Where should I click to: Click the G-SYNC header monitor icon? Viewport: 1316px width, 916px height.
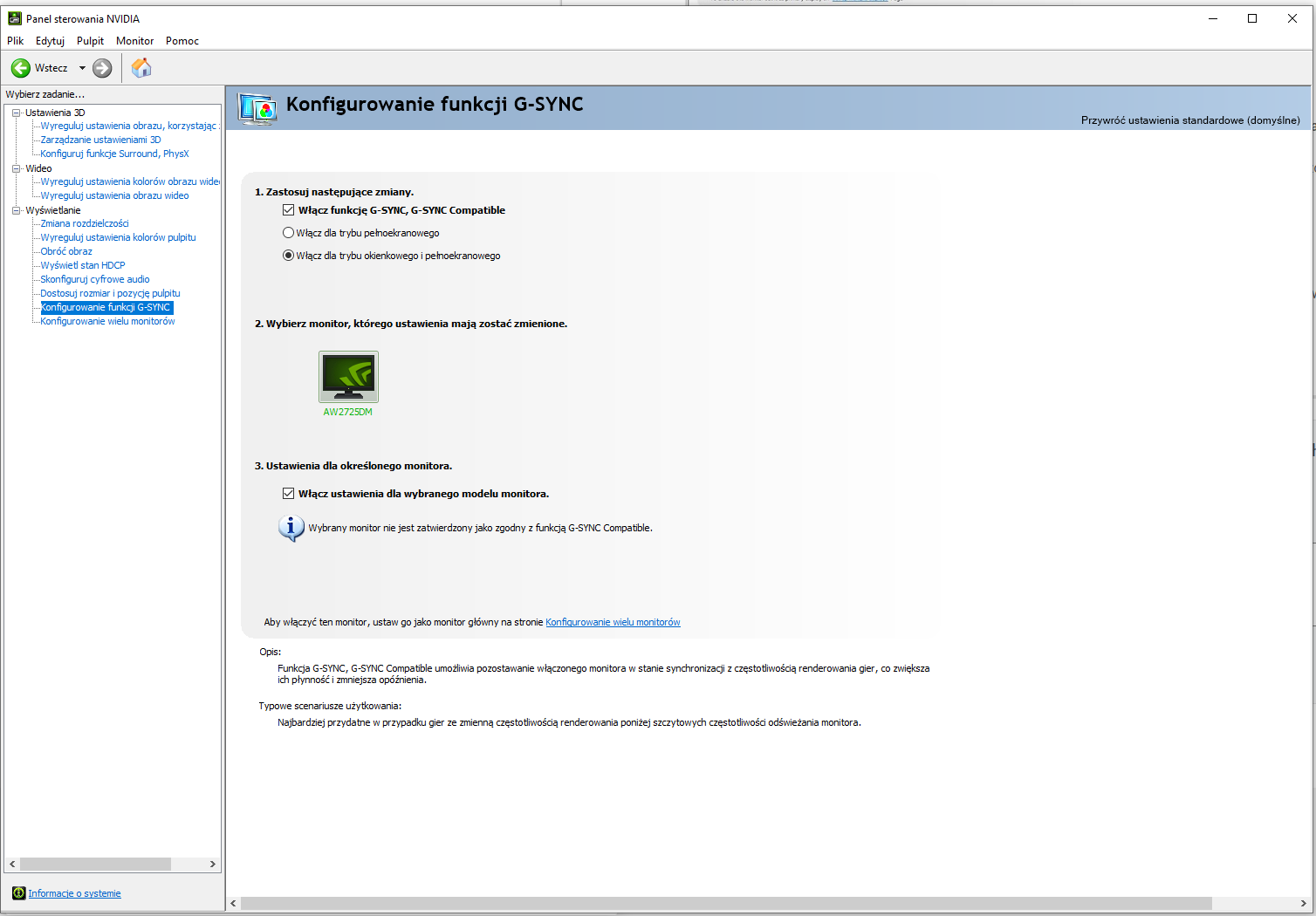257,109
